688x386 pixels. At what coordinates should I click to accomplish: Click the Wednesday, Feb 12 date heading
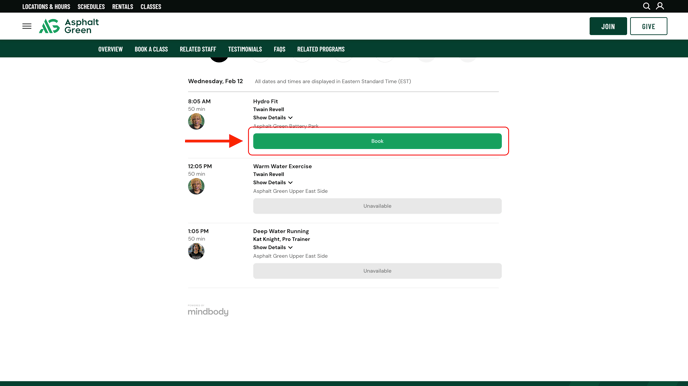point(215,81)
